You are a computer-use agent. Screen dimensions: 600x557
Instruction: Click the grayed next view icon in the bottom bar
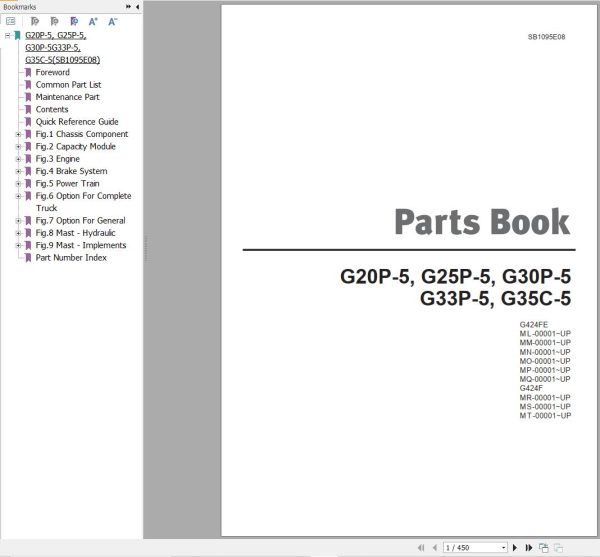click(x=558, y=547)
